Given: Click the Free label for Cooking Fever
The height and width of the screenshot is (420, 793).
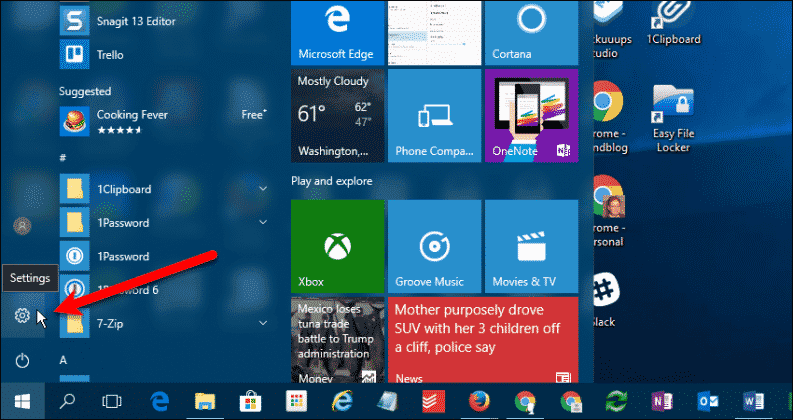Looking at the screenshot, I should (x=254, y=115).
